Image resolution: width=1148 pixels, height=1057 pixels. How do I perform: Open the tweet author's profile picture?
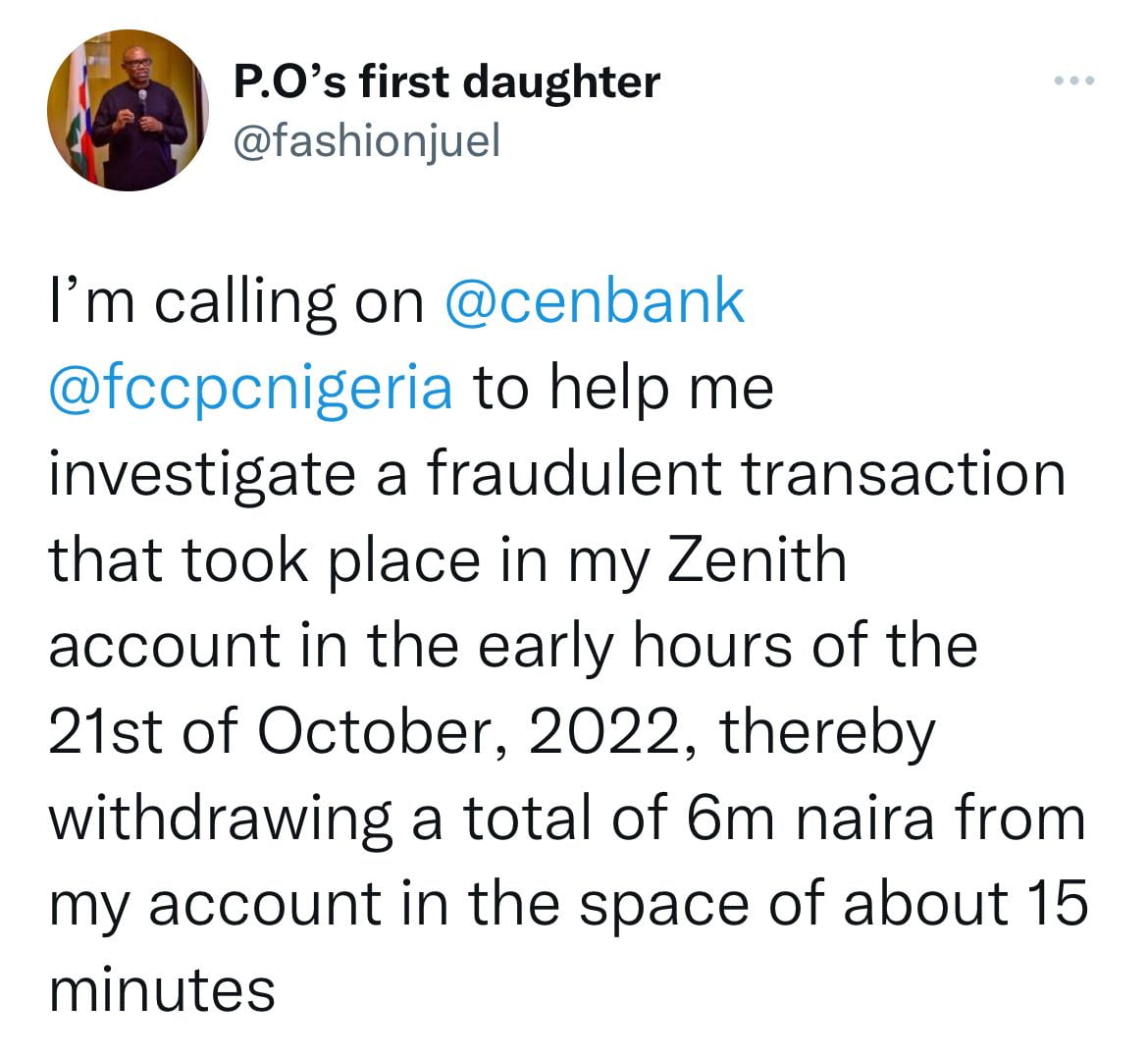point(129,110)
